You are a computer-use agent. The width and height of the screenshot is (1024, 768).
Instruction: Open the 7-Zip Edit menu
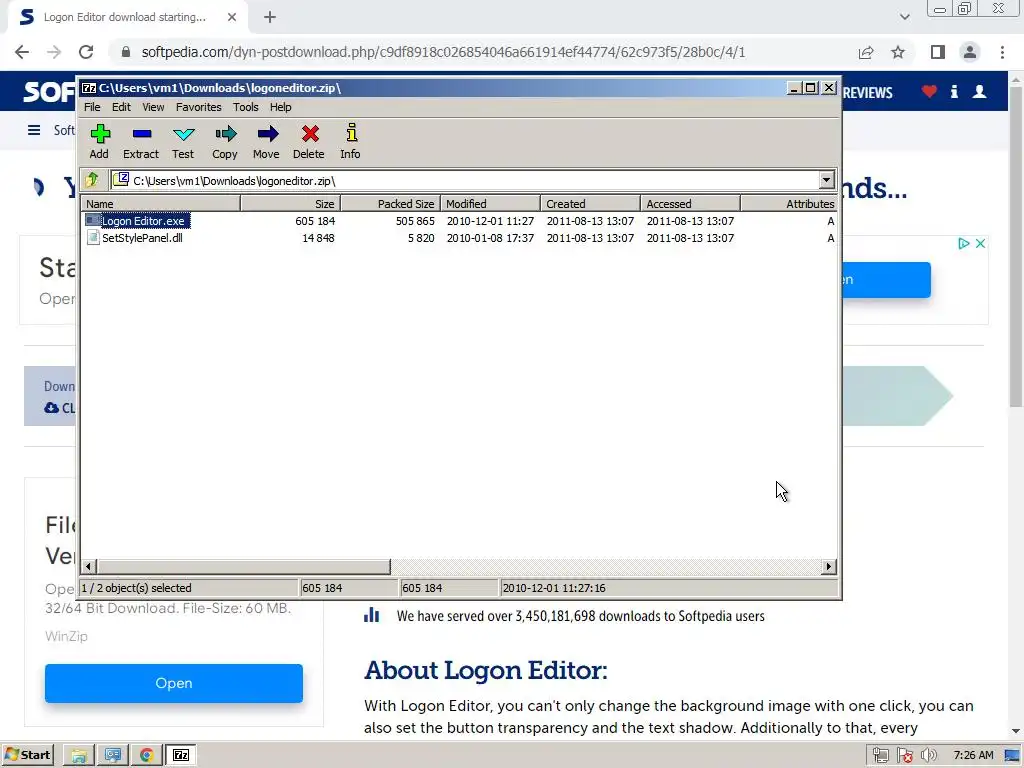tap(121, 107)
